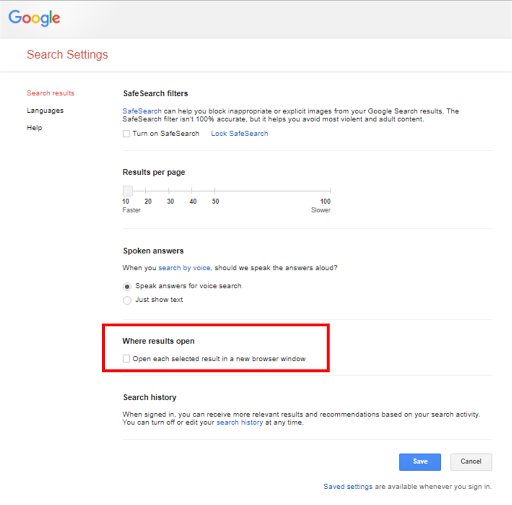The width and height of the screenshot is (512, 505).
Task: Open the search by voice link
Action: (x=184, y=268)
